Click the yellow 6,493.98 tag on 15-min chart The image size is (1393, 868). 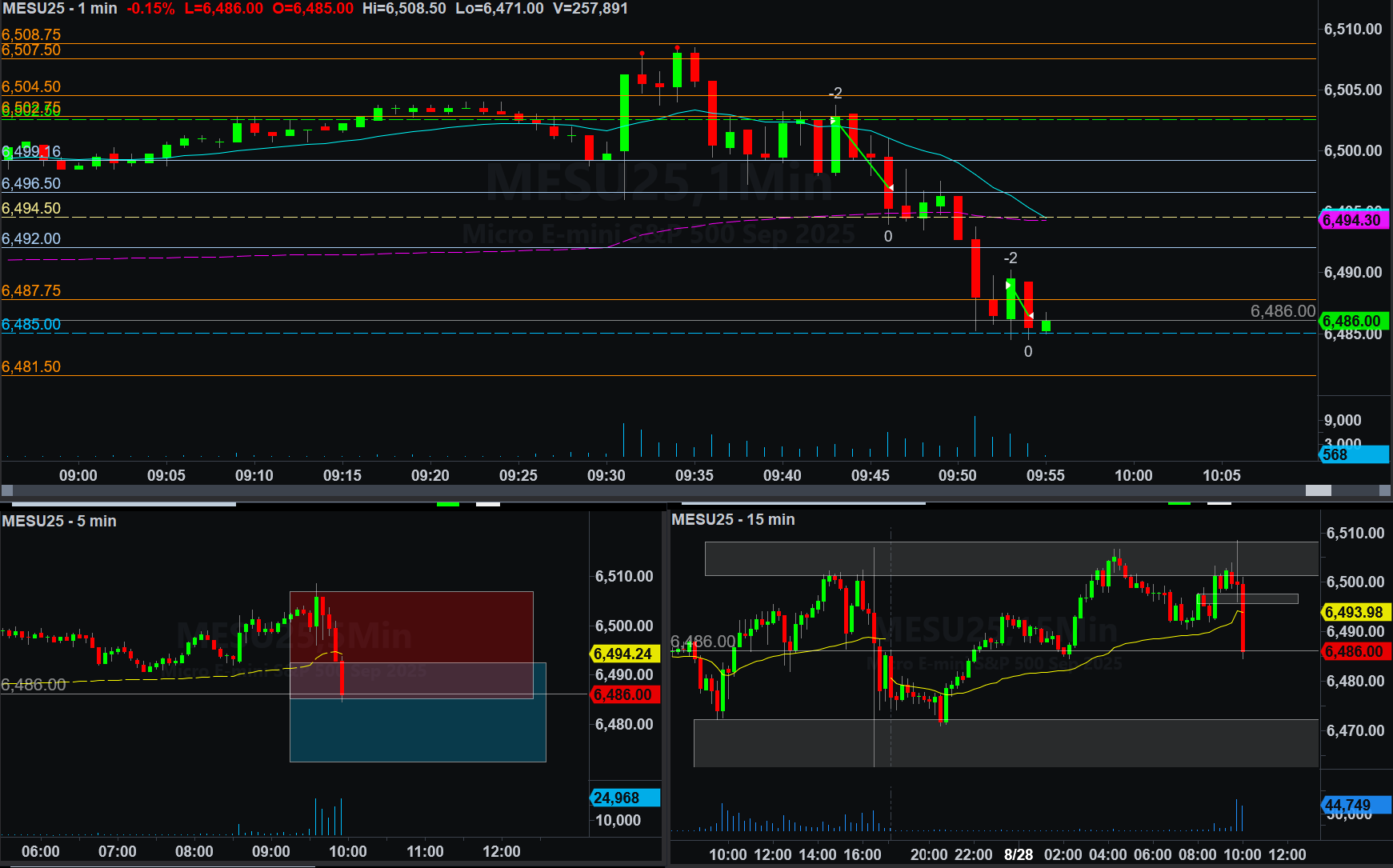pyautogui.click(x=1354, y=612)
